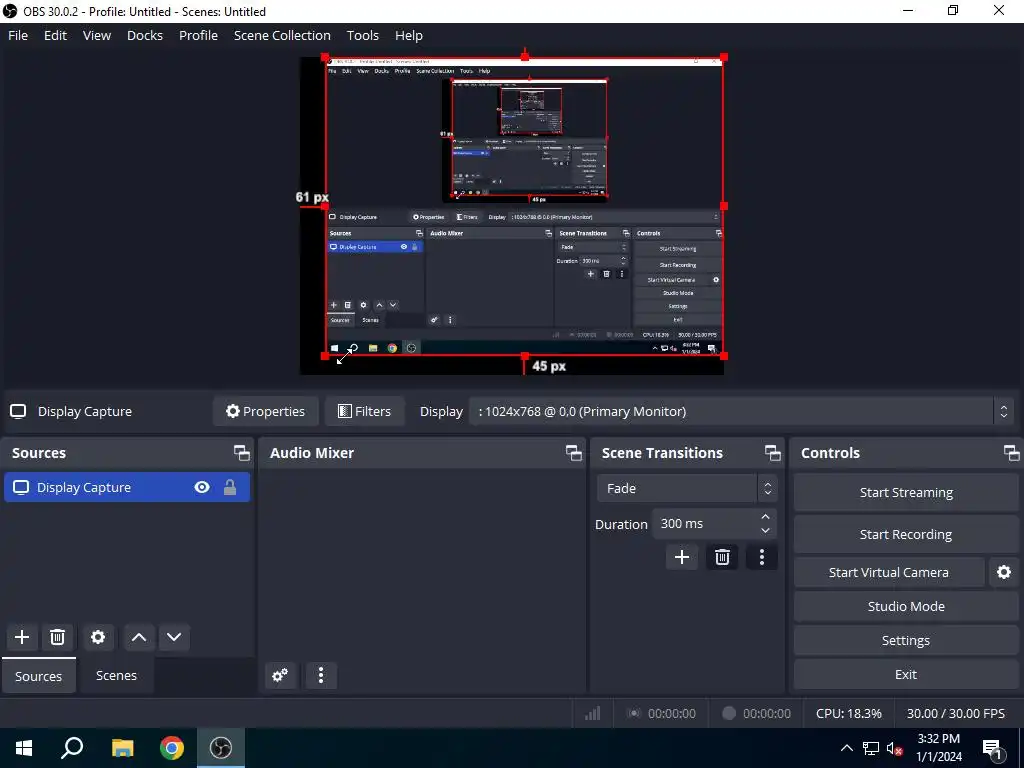Show hidden system tray icons
1024x768 pixels.
click(x=846, y=748)
